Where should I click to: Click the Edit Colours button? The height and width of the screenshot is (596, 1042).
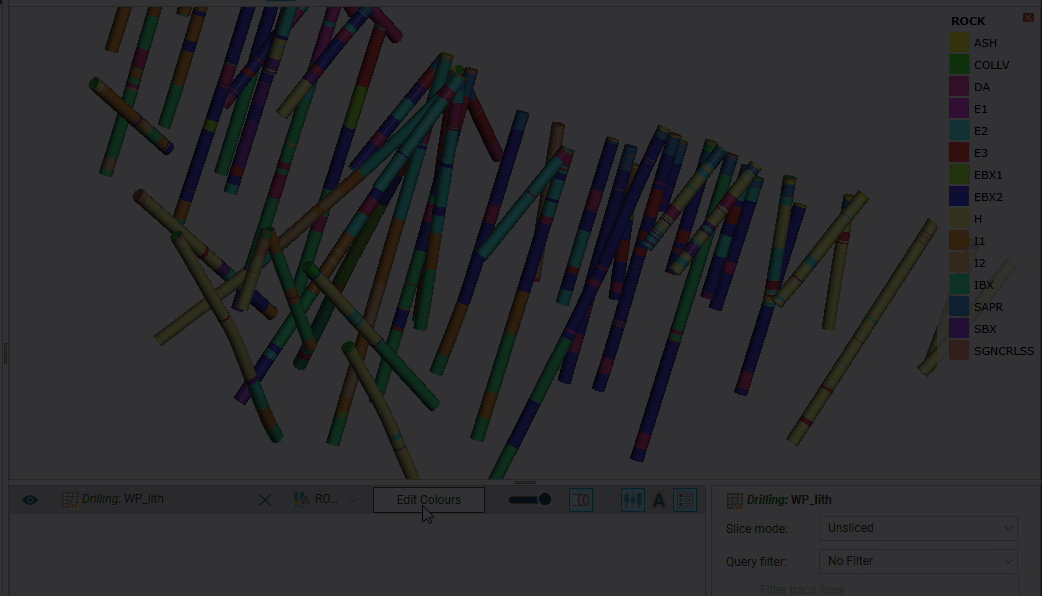click(x=428, y=500)
